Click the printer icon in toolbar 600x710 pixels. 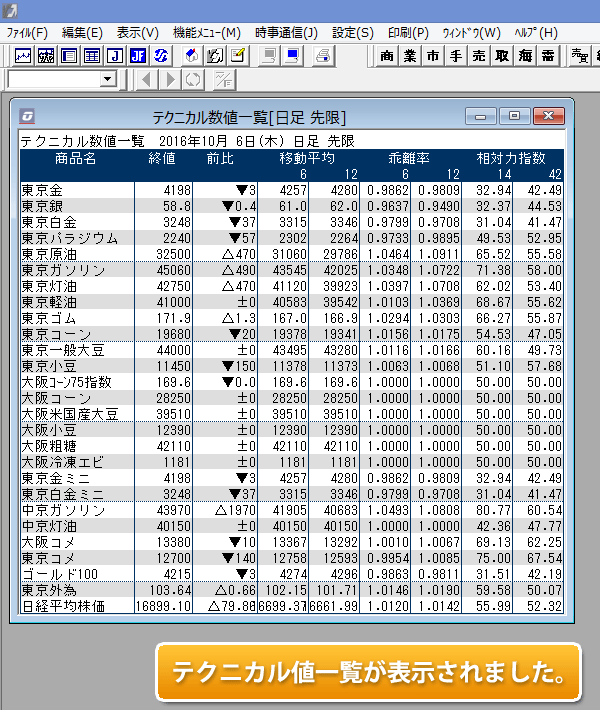(323, 56)
